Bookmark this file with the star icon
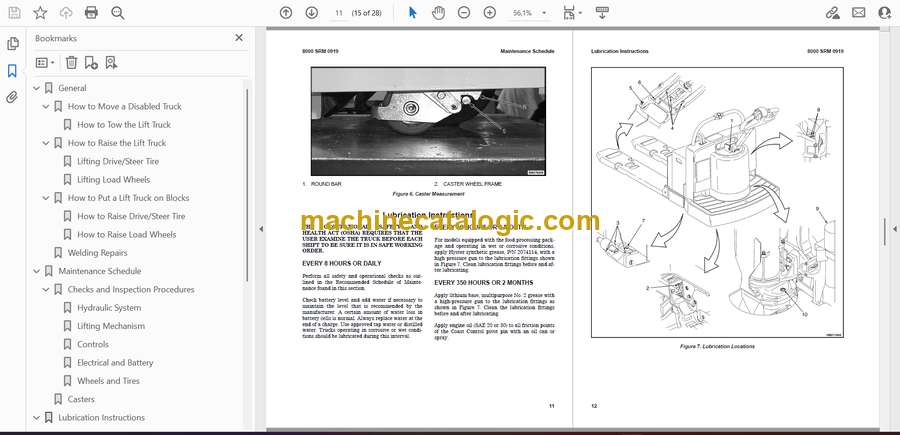Screen dimensions: 900x435 (40, 13)
